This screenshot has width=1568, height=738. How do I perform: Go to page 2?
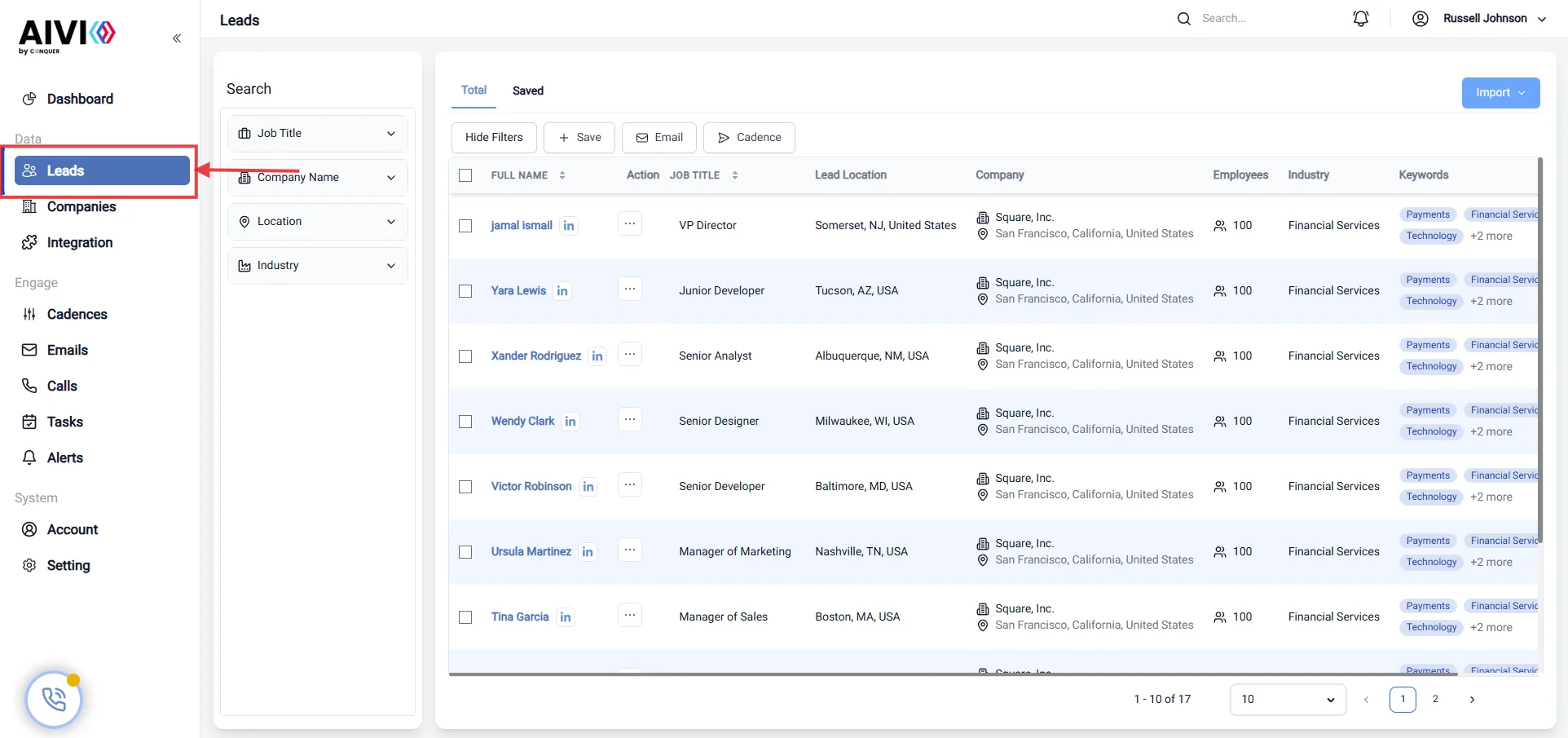point(1435,700)
